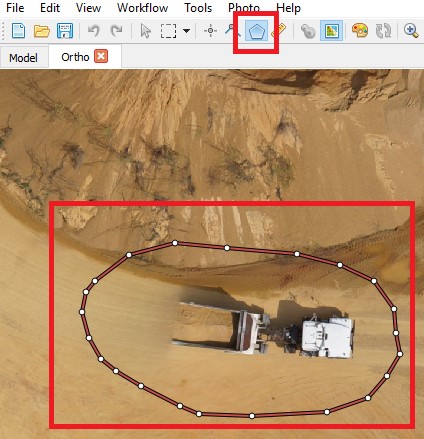Close the Ortho tab
This screenshot has width=424, height=439.
pyautogui.click(x=101, y=56)
